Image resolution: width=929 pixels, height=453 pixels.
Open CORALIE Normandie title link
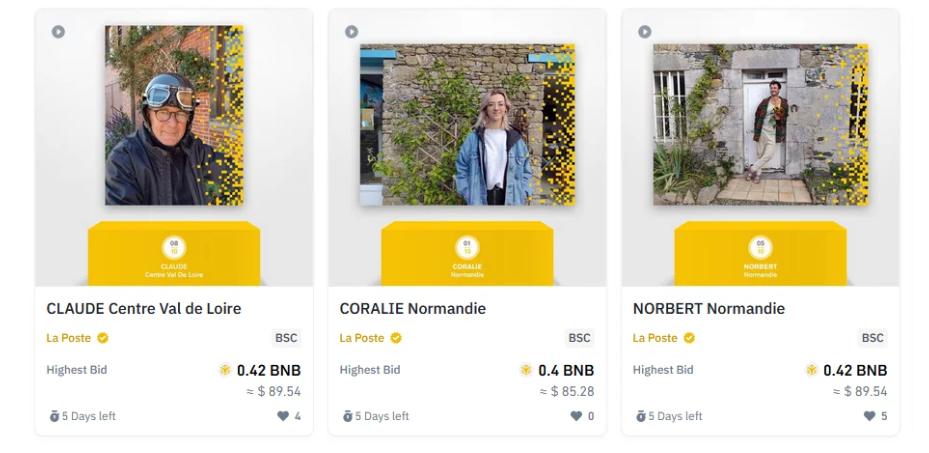[412, 309]
